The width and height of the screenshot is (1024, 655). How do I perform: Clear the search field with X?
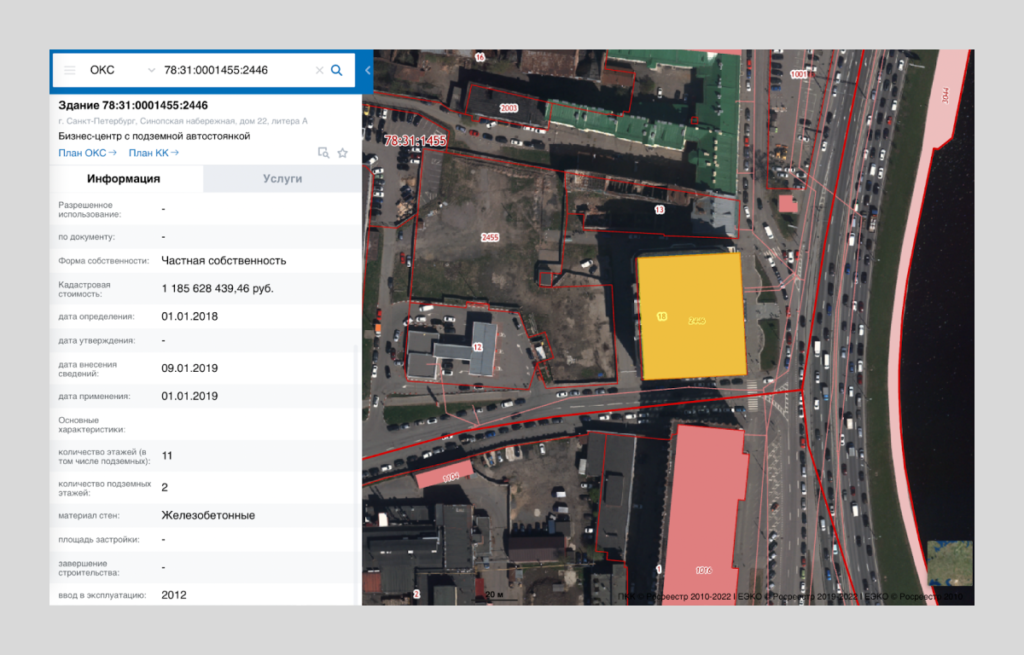coord(319,70)
